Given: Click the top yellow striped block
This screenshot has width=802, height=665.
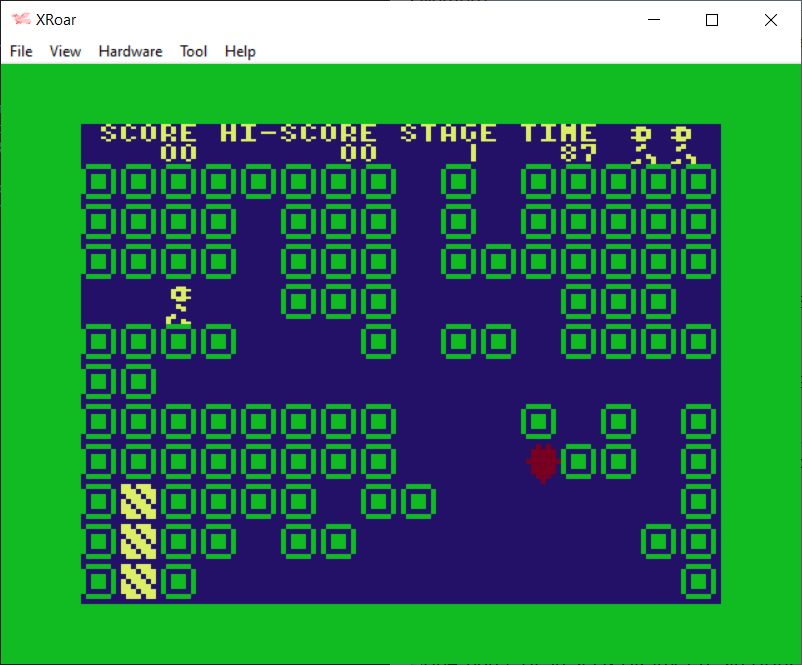Looking at the screenshot, I should point(138,501).
